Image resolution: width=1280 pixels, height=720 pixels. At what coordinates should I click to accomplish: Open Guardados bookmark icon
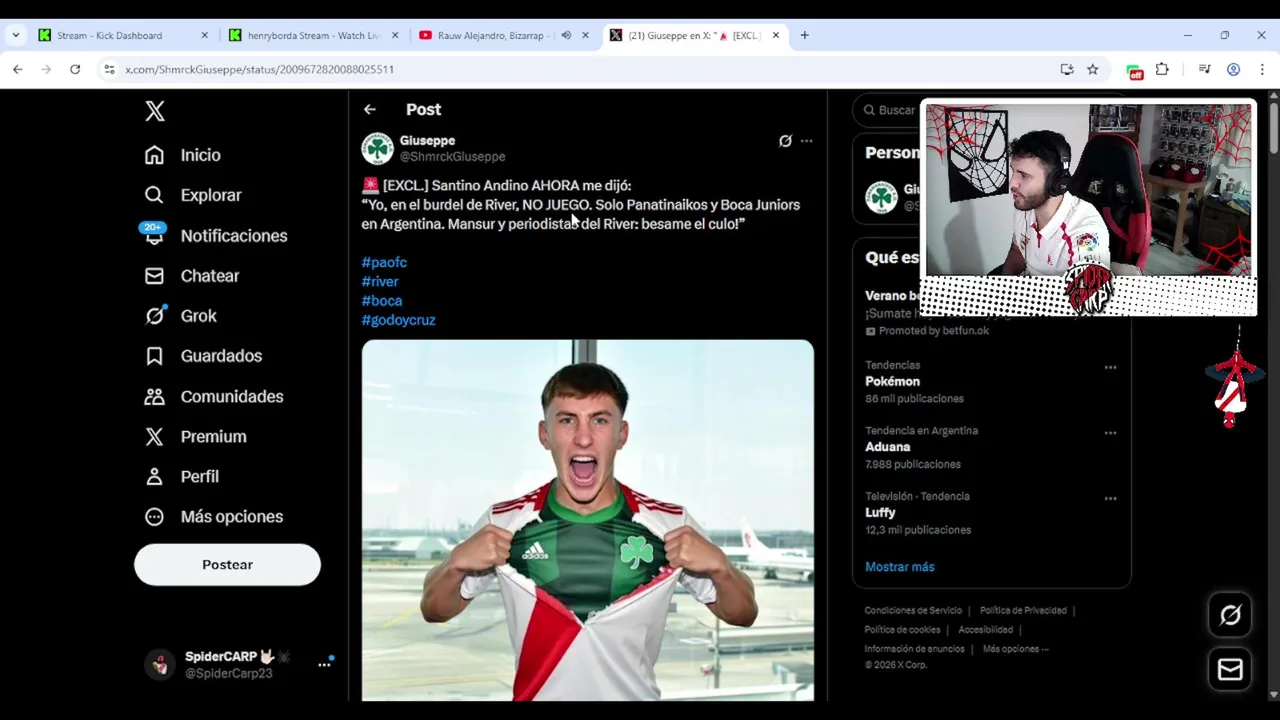pos(154,356)
